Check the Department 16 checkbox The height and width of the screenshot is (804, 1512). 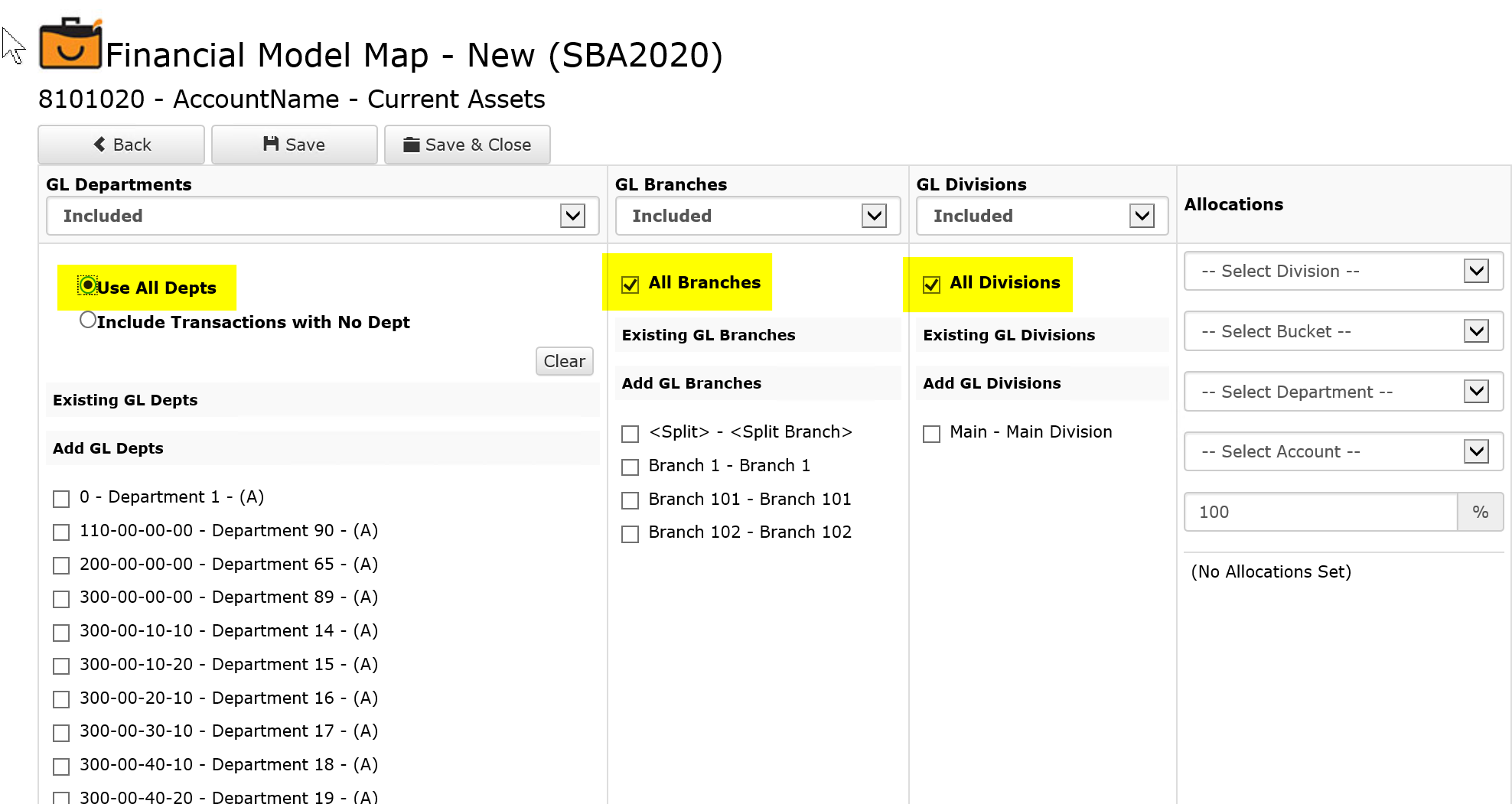click(x=61, y=699)
